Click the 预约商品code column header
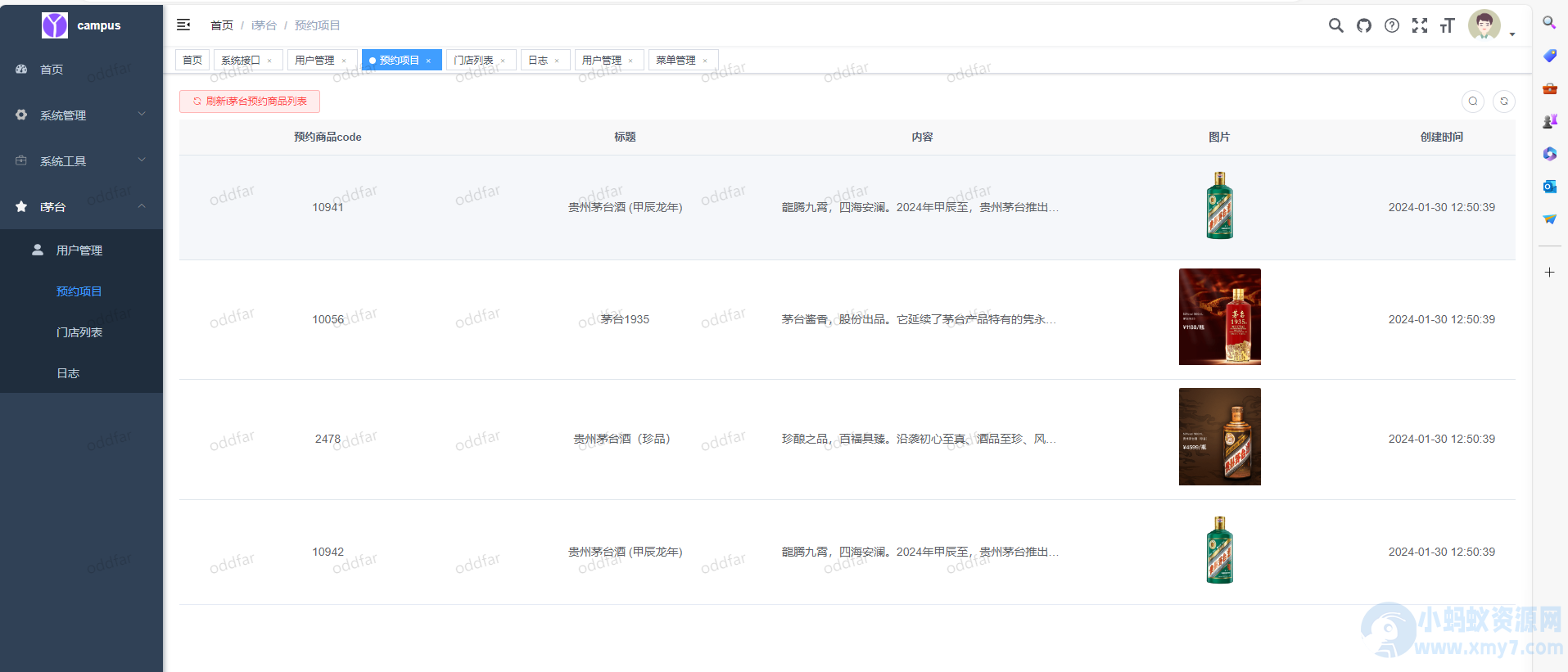Screen dimensions: 1568x672 click(328, 137)
